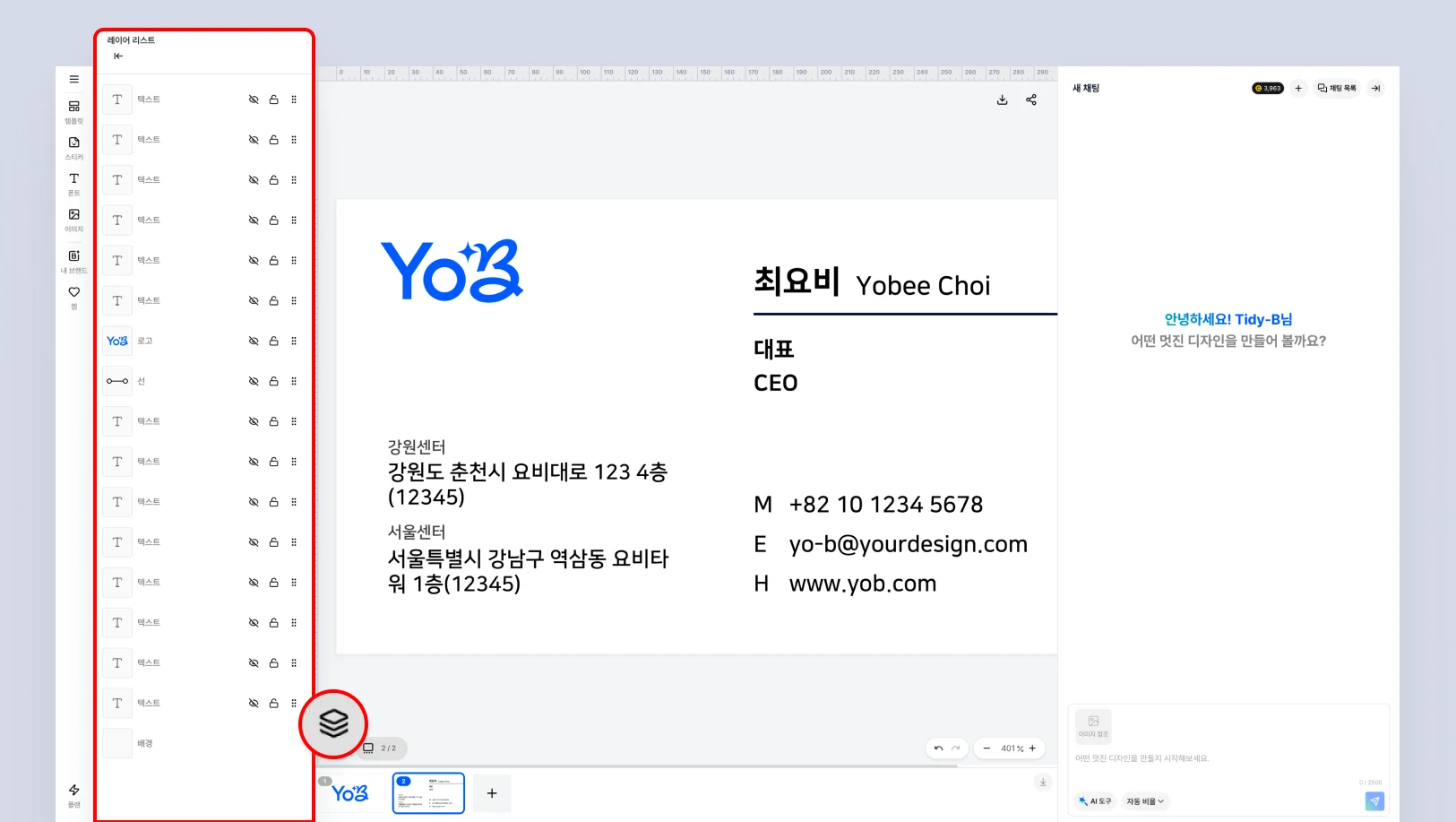Select the 대표 title text

pos(774,349)
